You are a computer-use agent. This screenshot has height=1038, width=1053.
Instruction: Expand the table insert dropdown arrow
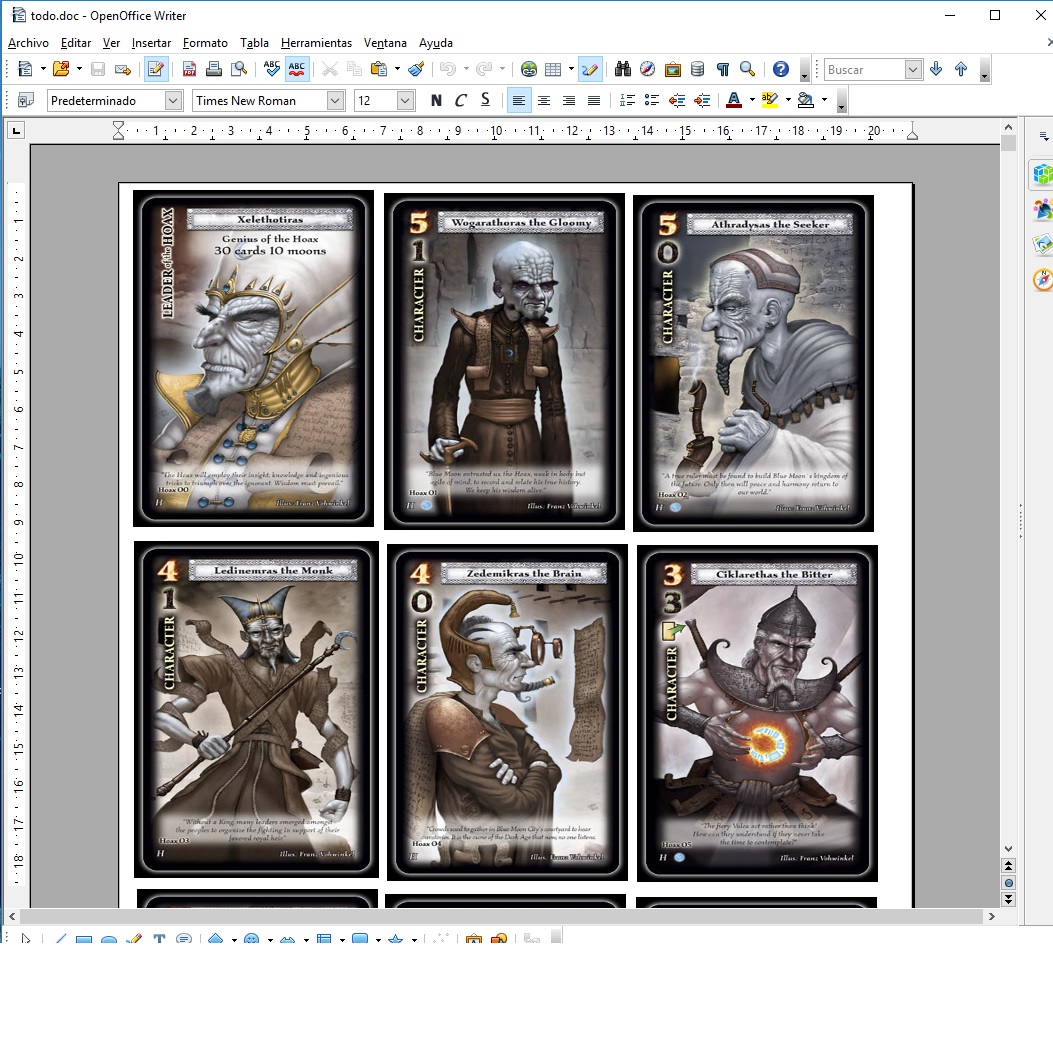click(571, 69)
